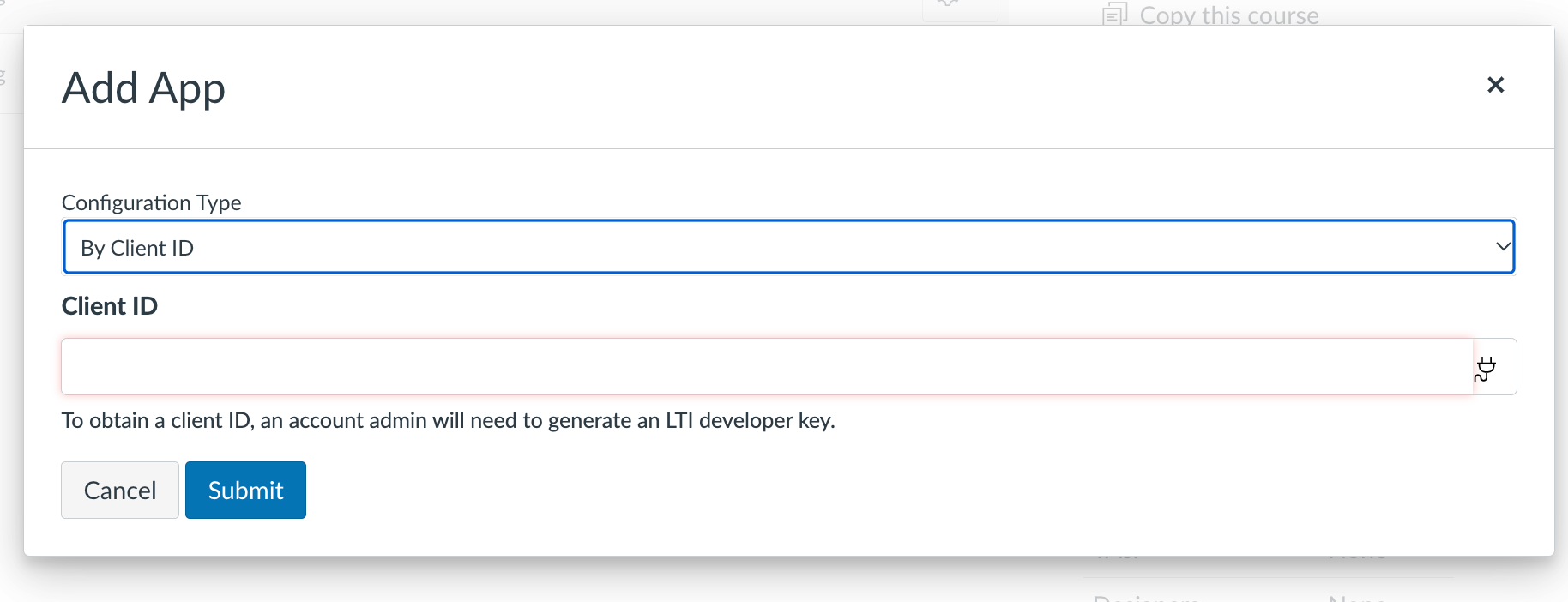The width and height of the screenshot is (1568, 602).
Task: Open the Copy this course link
Action: coord(1228,15)
